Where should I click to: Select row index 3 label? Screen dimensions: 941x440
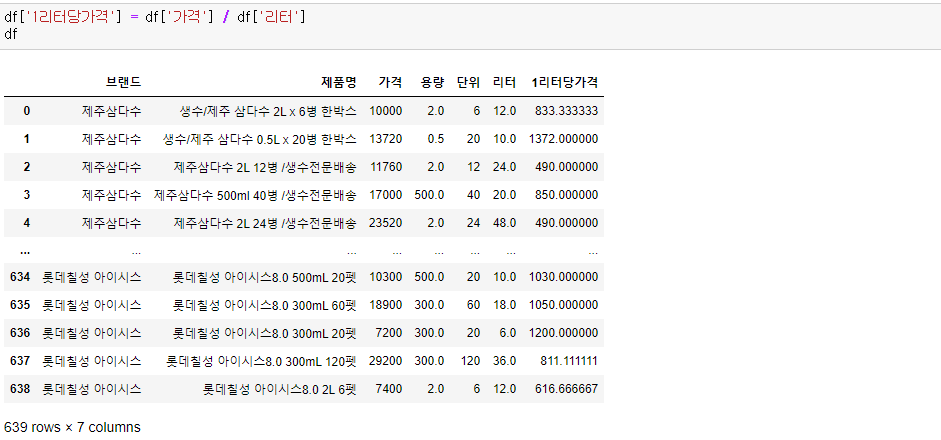click(x=26, y=195)
